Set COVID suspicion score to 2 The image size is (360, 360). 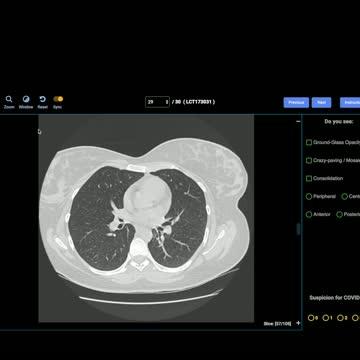coord(340,318)
